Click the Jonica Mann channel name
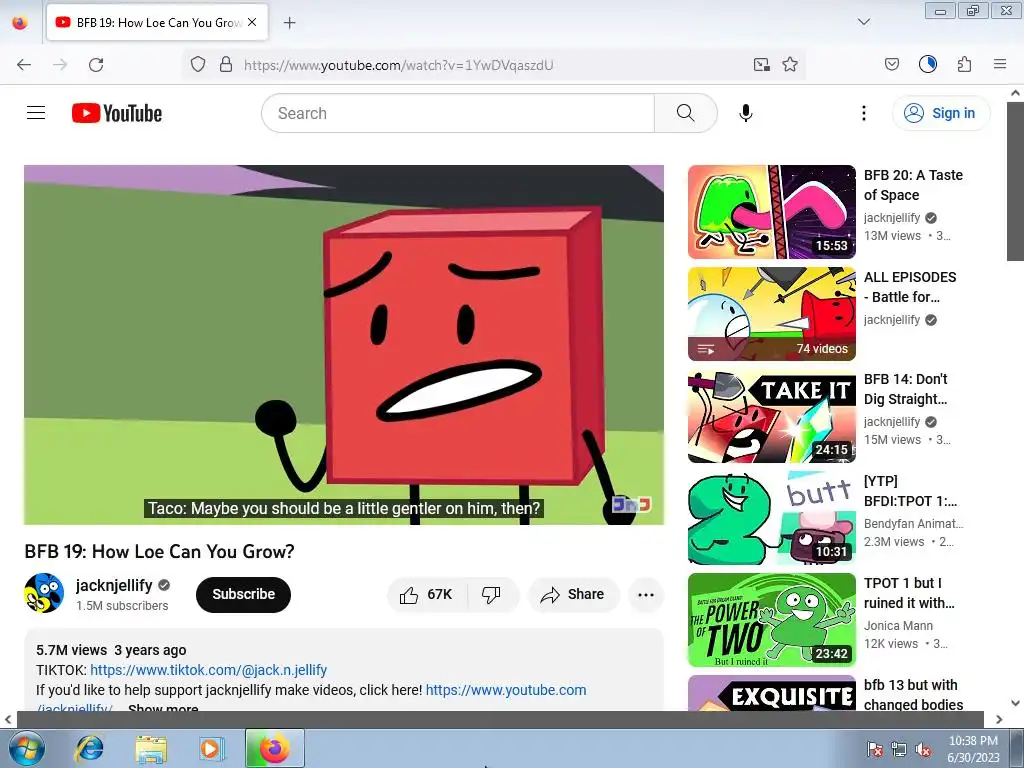This screenshot has height=768, width=1024. pyautogui.click(x=898, y=626)
